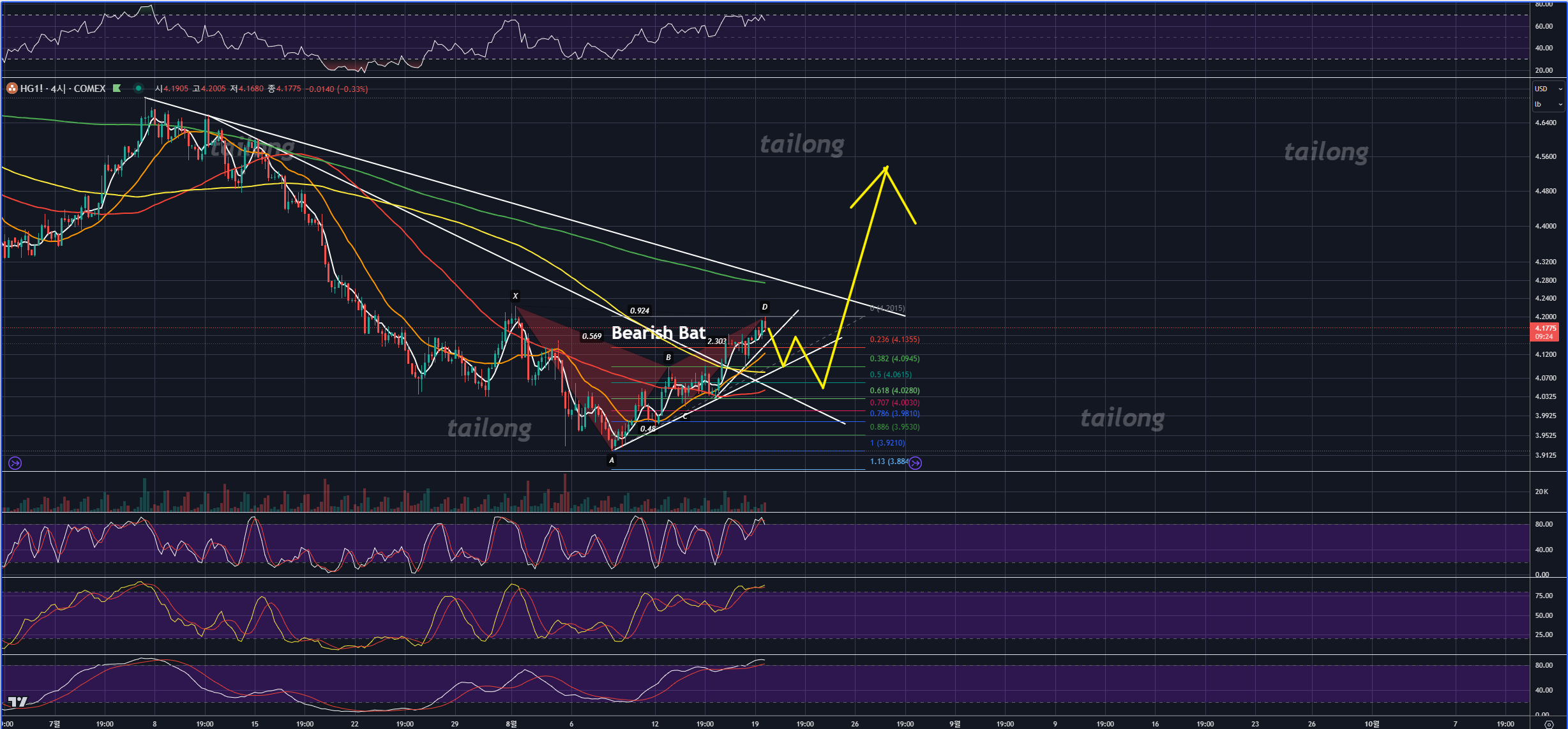Click the left purple circular arrow icon
The height and width of the screenshot is (729, 1568).
click(15, 463)
